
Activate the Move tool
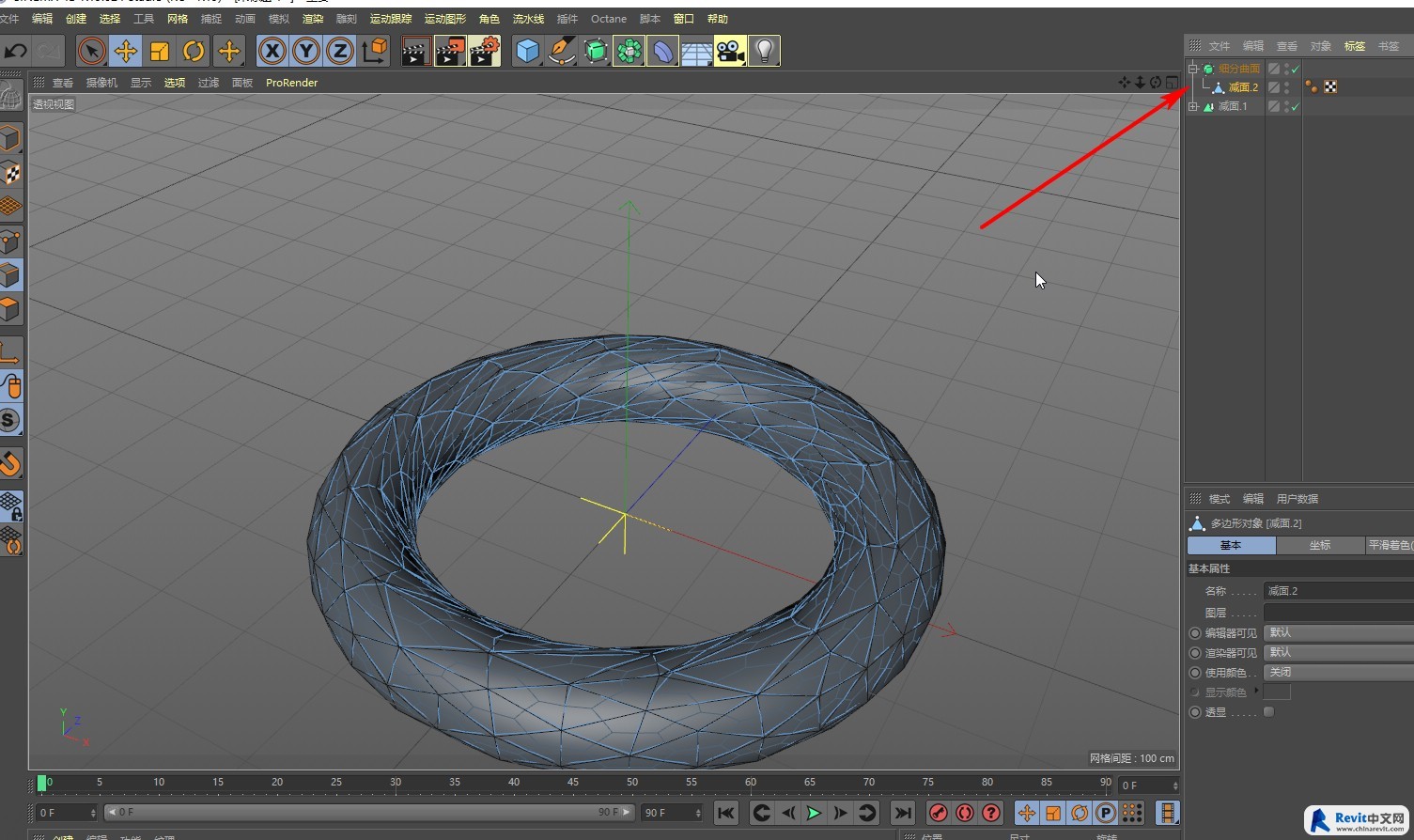point(125,51)
